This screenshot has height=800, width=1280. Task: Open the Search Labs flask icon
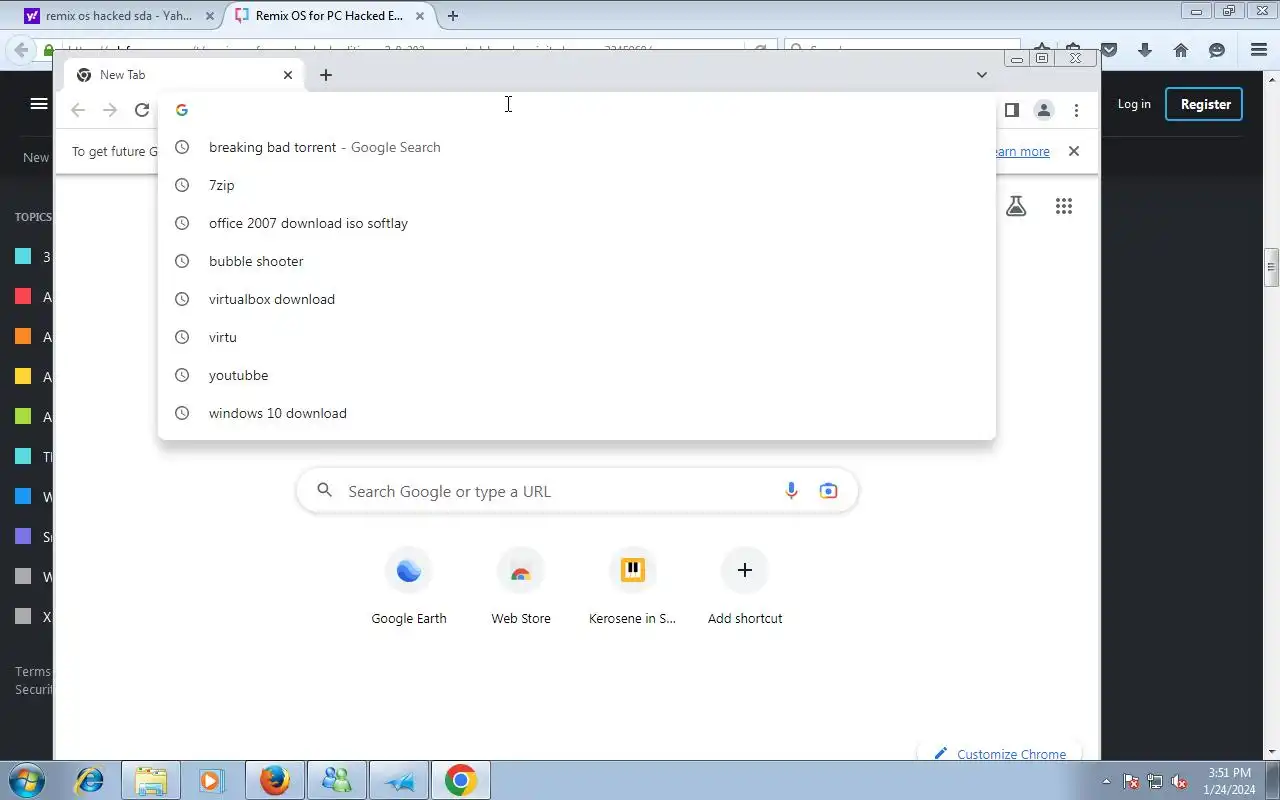click(x=1016, y=206)
